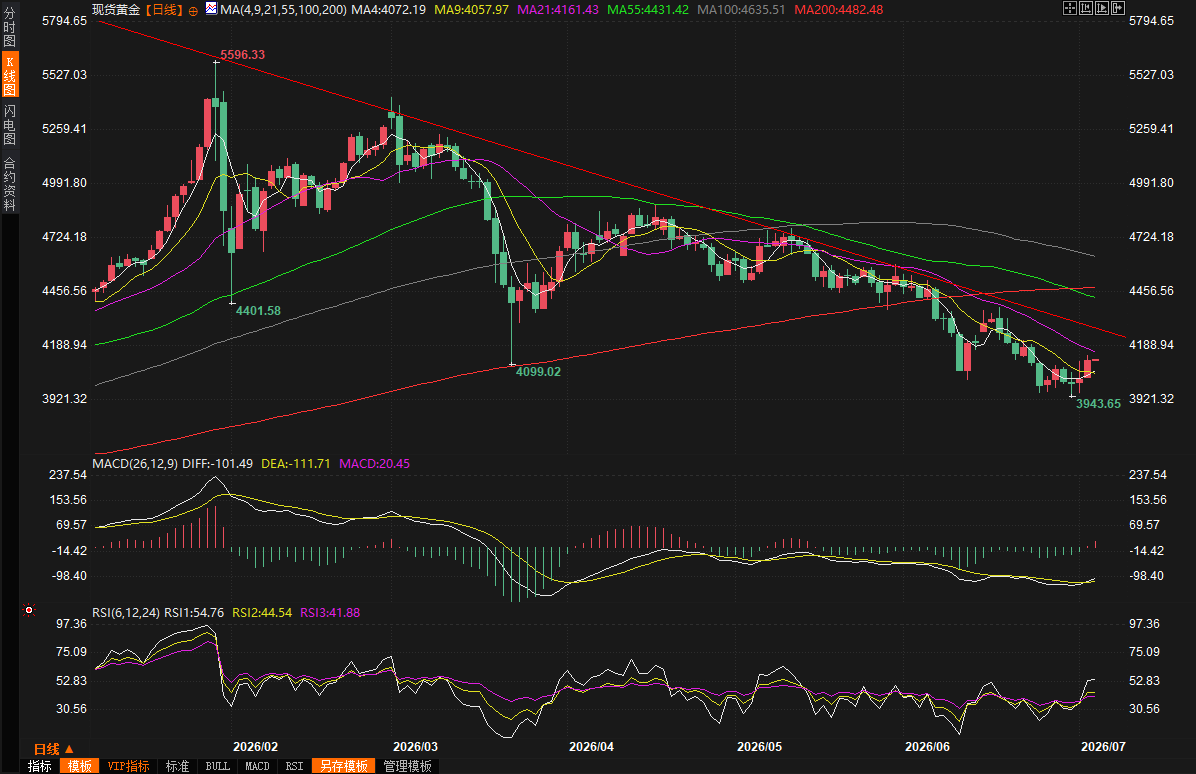The image size is (1196, 774).
Task: Expand the 日线 period dropdown
Action: point(53,749)
